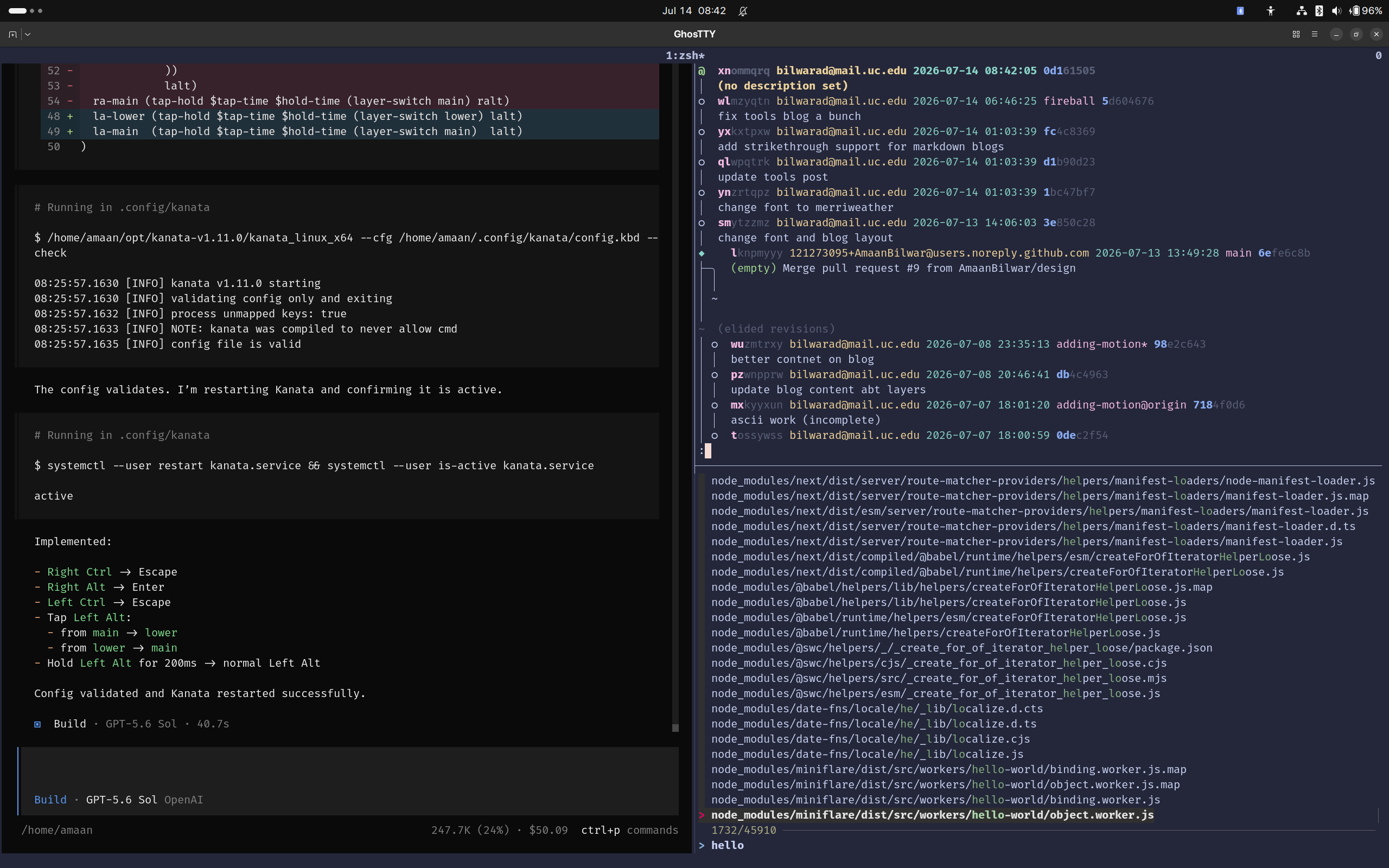Open the accessibility menu icon
Screen dimensions: 1389x868
1271,11
